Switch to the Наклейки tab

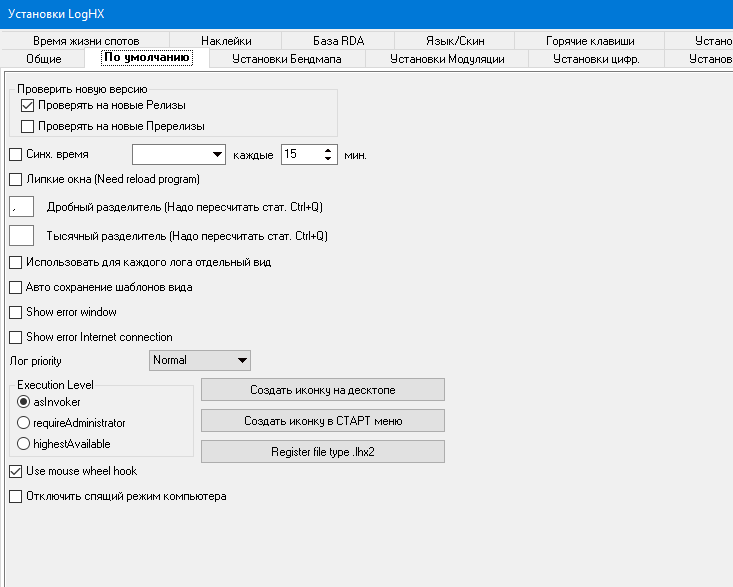(x=226, y=41)
